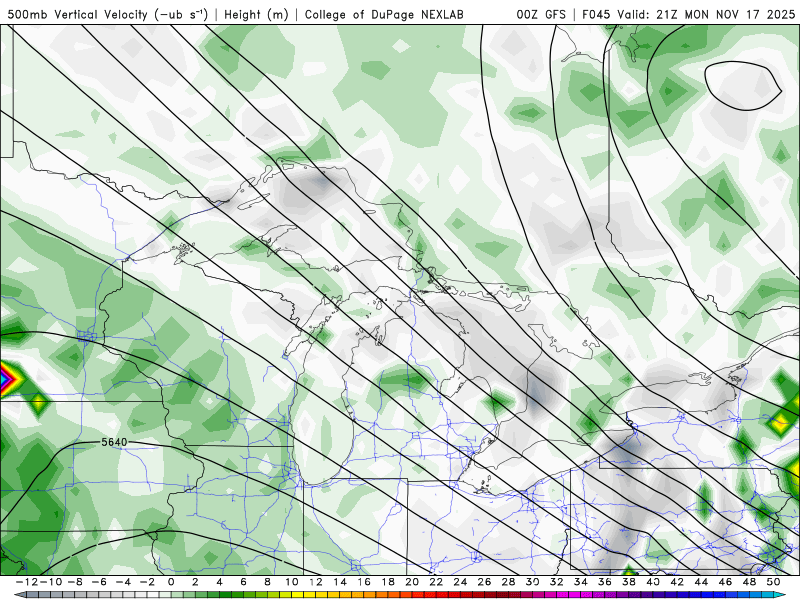800x600 pixels.
Task: Click the "5640" height contour label
Action: coord(114,442)
